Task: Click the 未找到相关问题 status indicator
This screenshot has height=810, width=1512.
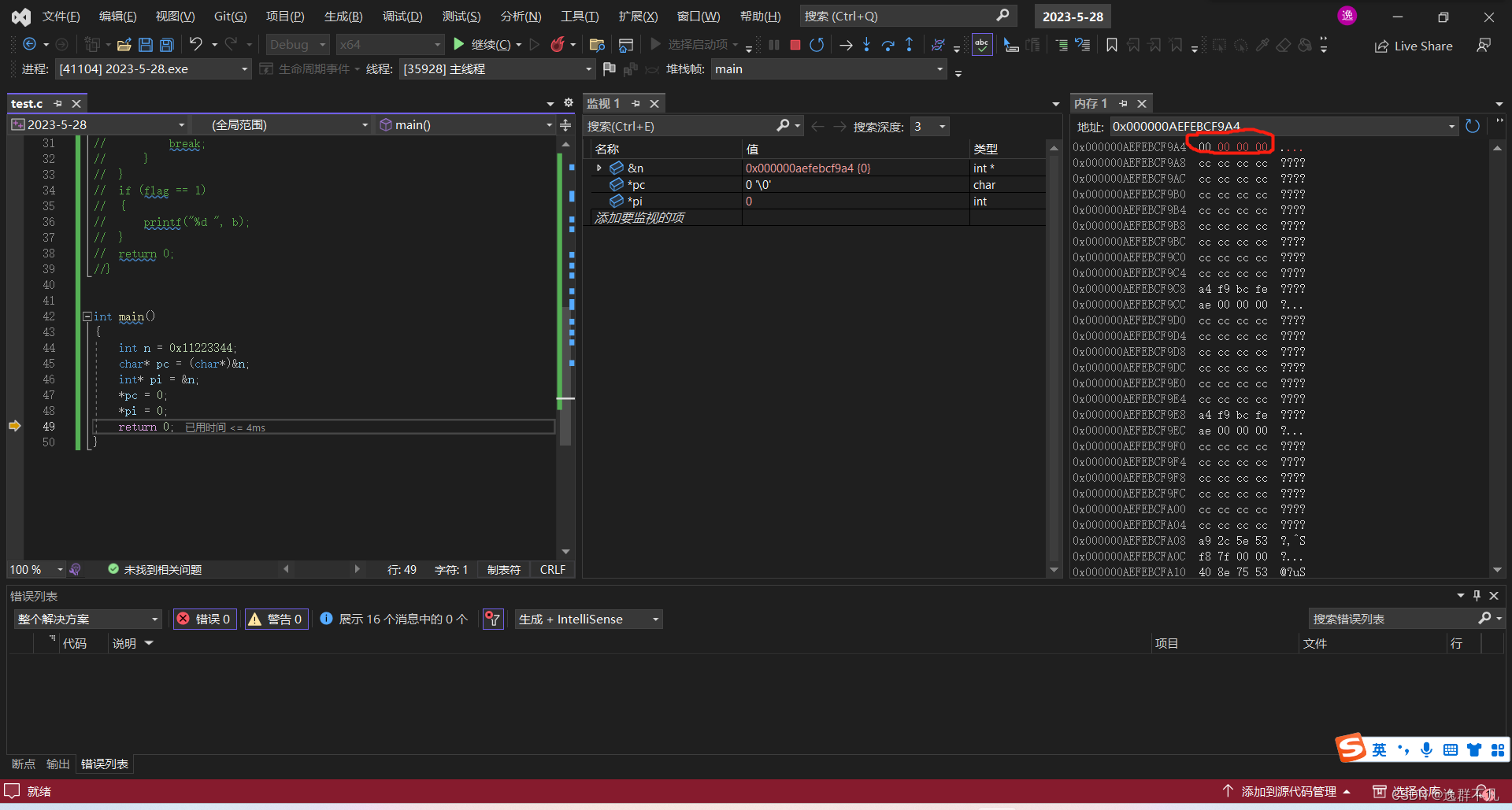Action: click(x=155, y=569)
